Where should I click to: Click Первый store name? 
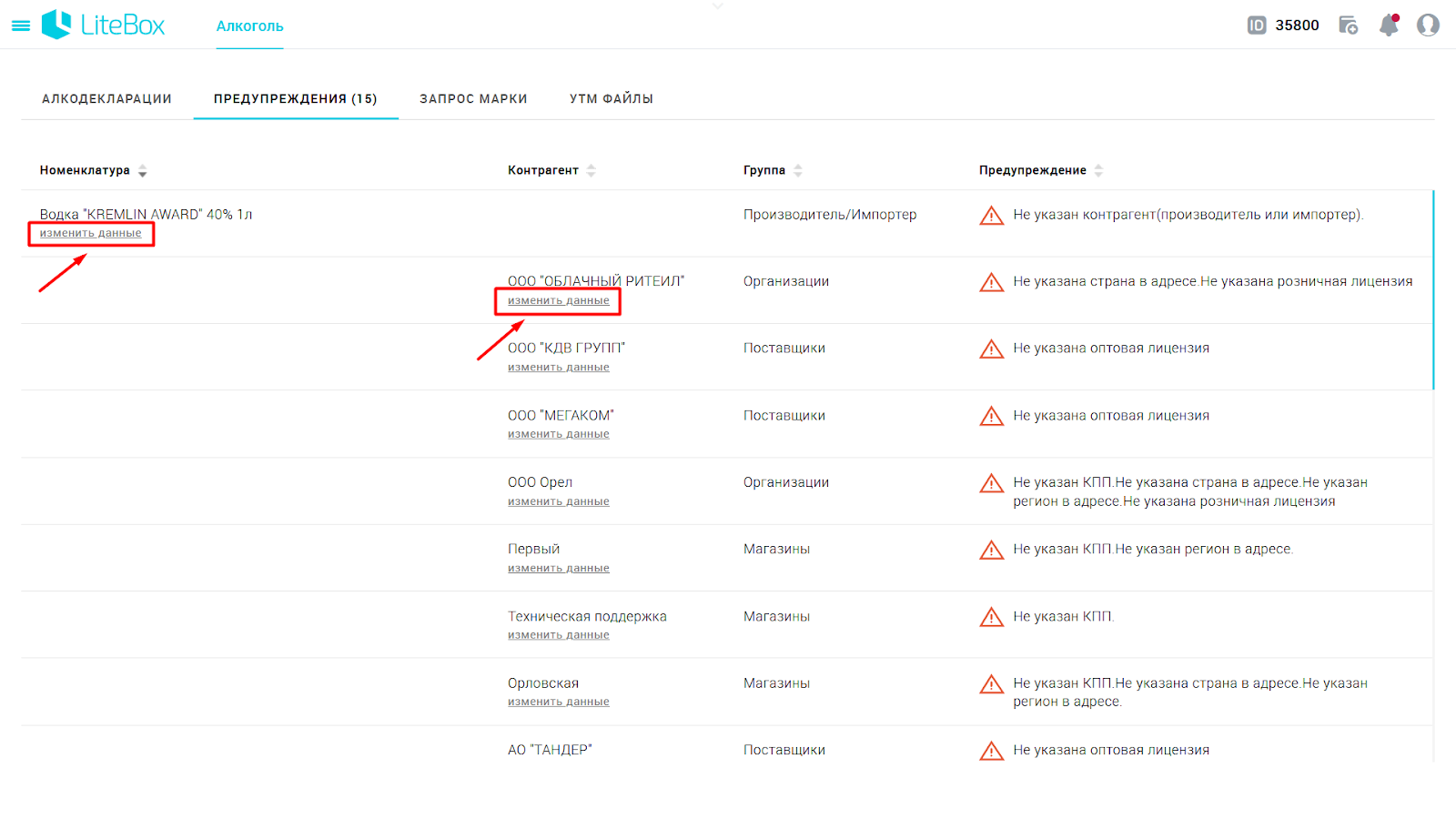534,550
